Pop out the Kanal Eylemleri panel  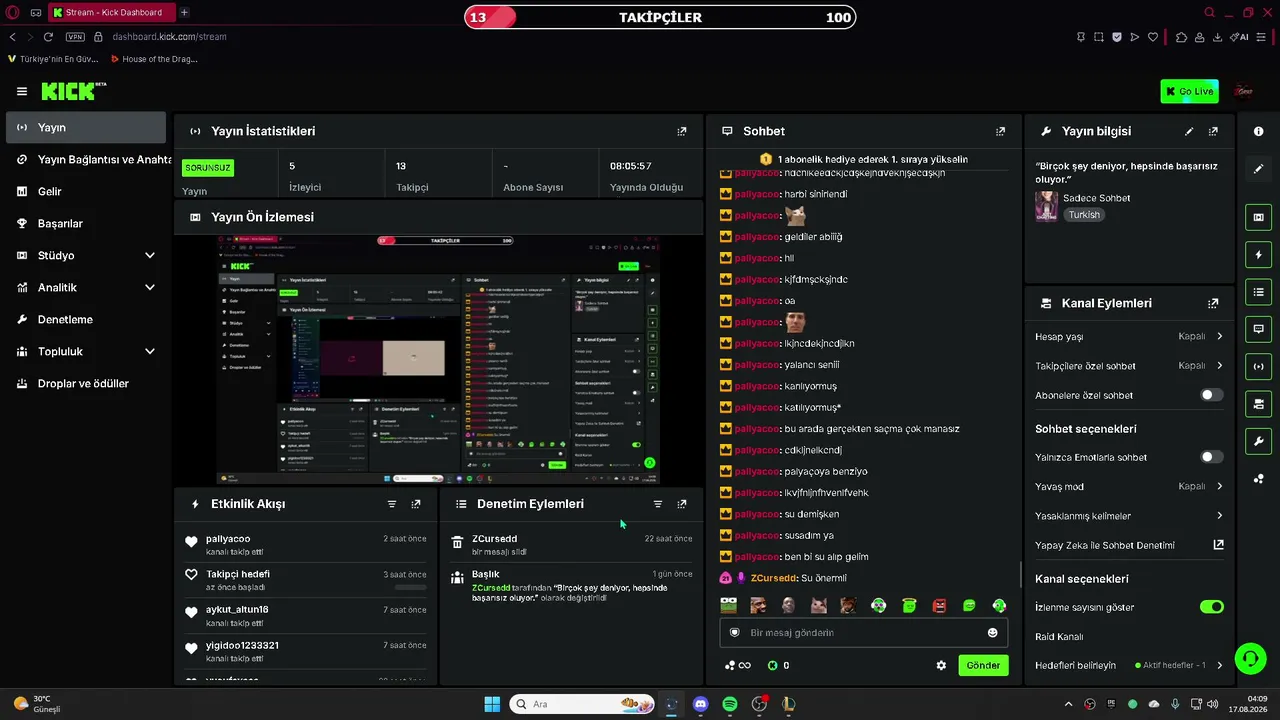[x=1213, y=303]
